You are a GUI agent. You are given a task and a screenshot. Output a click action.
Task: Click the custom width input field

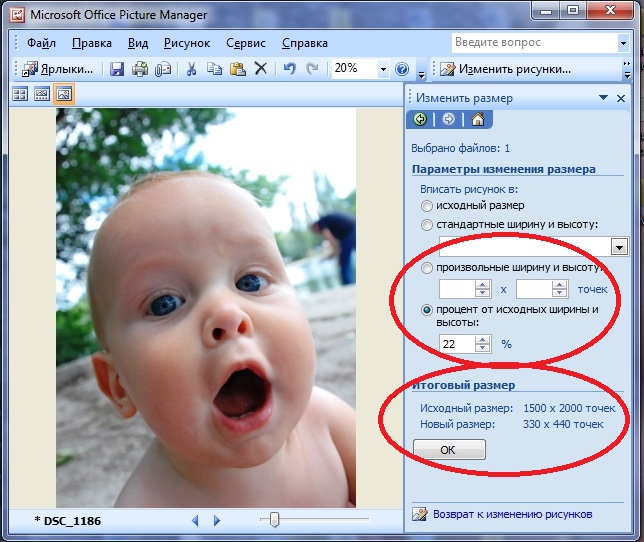pos(457,289)
